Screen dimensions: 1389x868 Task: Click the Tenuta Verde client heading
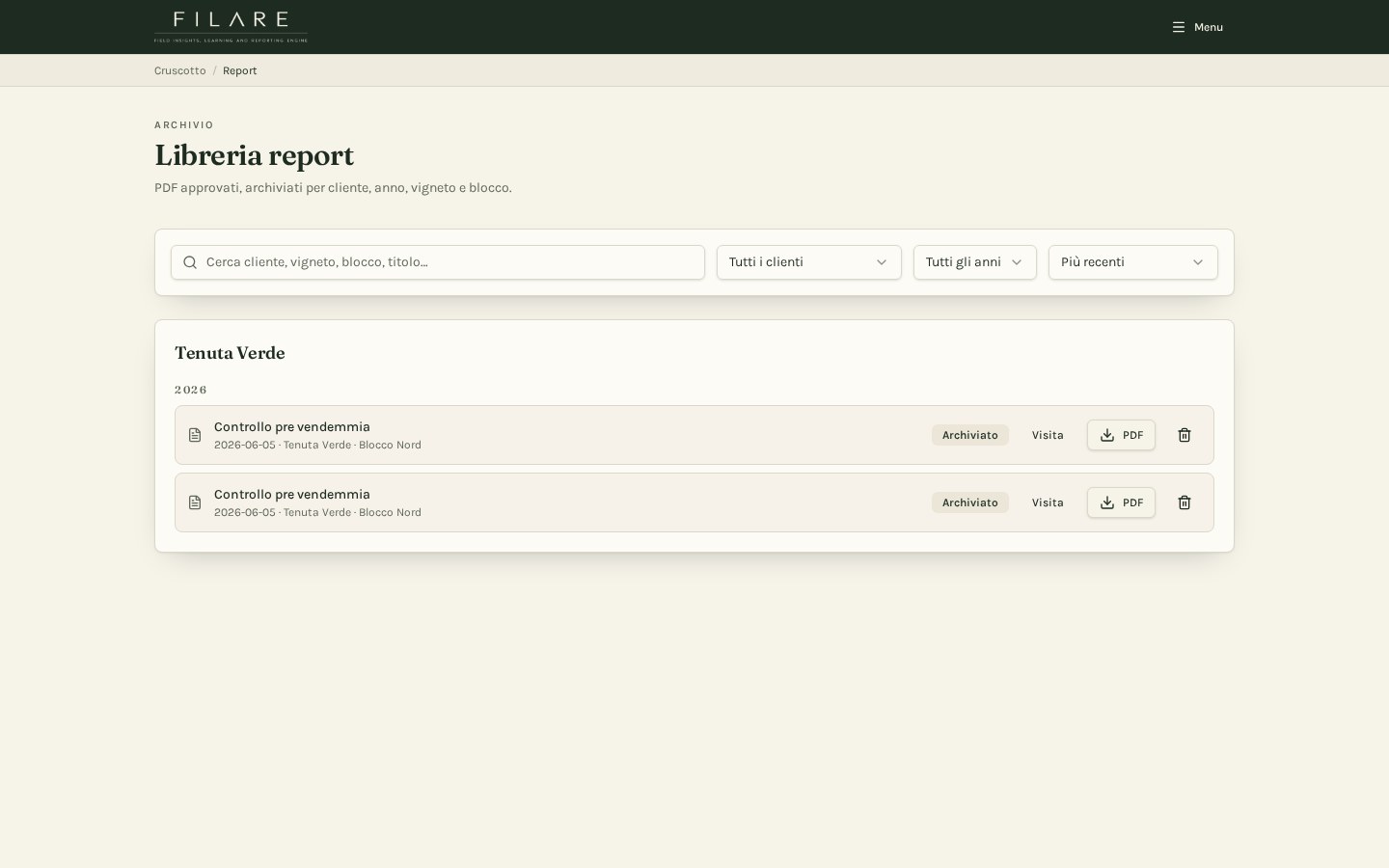(230, 353)
